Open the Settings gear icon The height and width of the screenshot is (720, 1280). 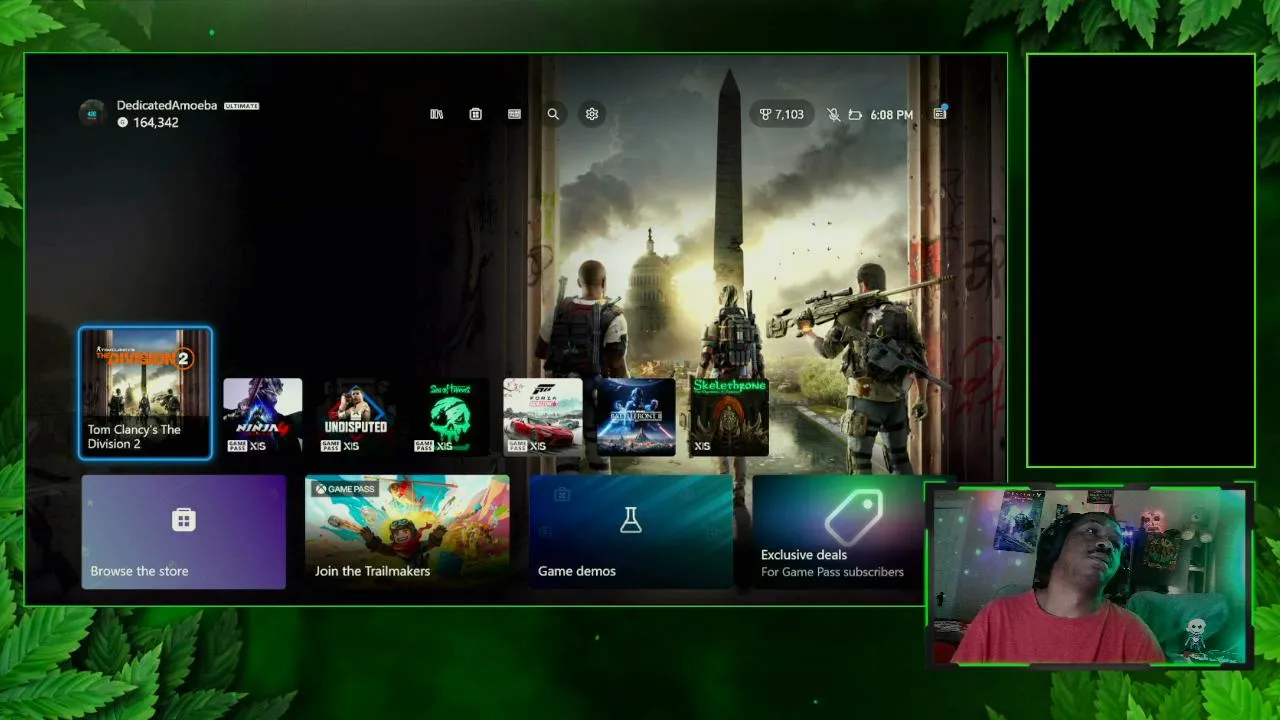pyautogui.click(x=592, y=114)
